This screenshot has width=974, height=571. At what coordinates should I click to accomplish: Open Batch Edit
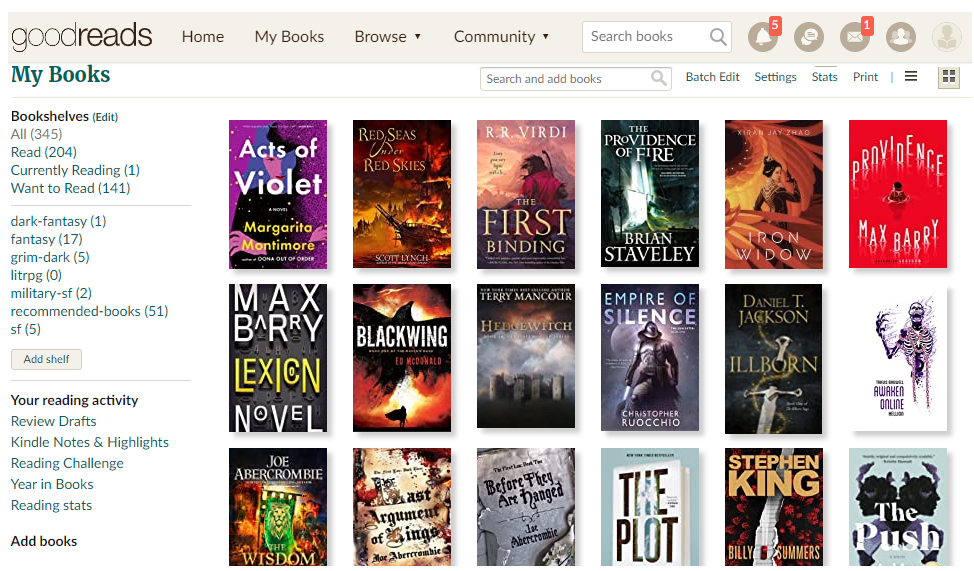click(712, 77)
